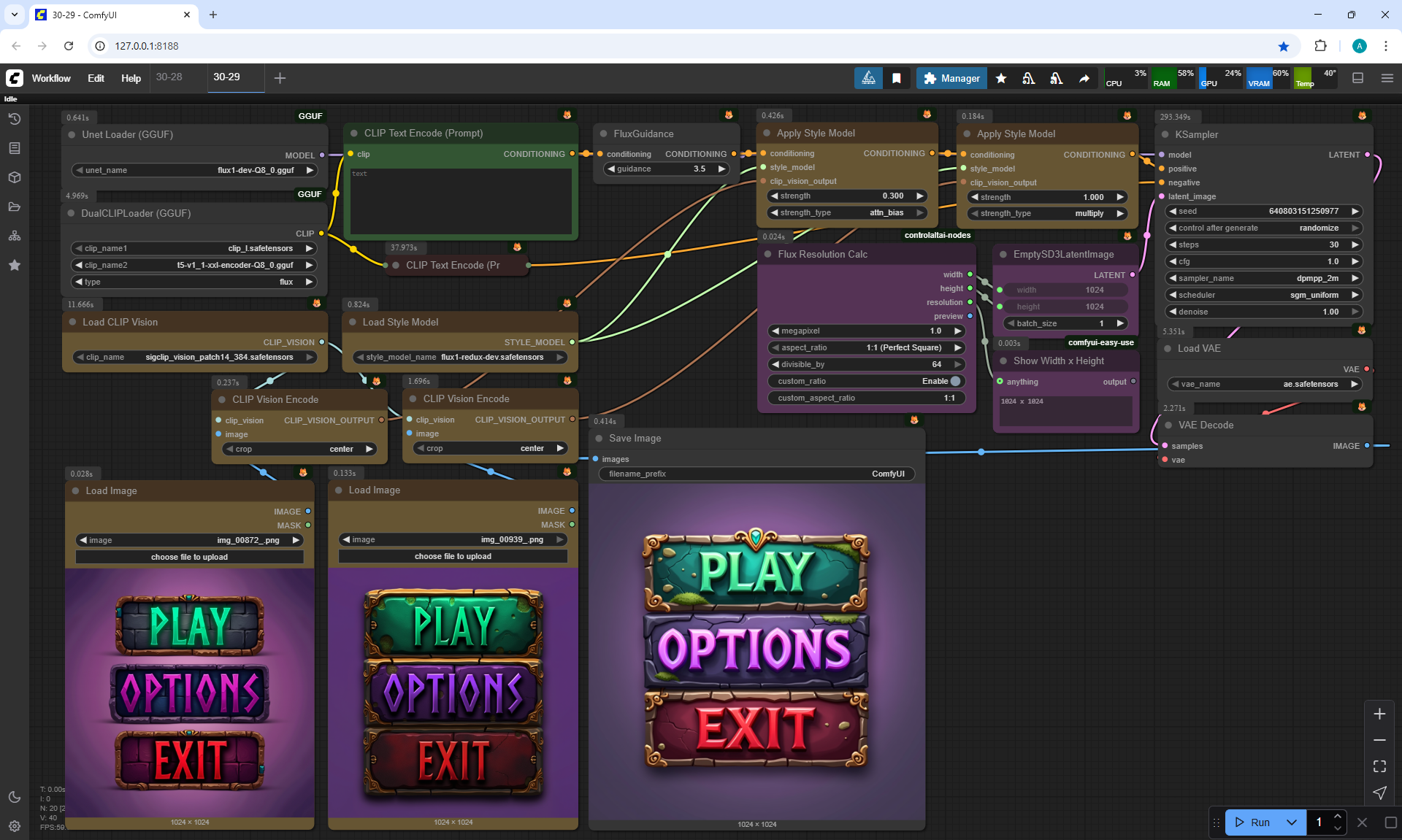The image size is (1402, 840).
Task: Open settings gear icon at bottom left
Action: 15,826
